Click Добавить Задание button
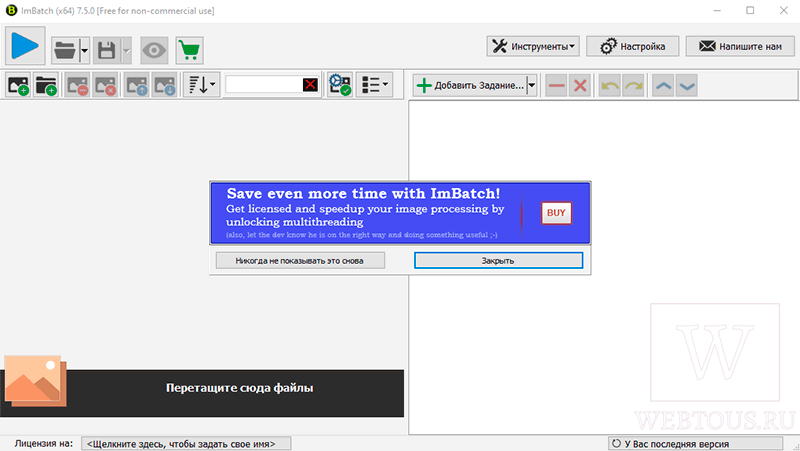 (x=470, y=85)
